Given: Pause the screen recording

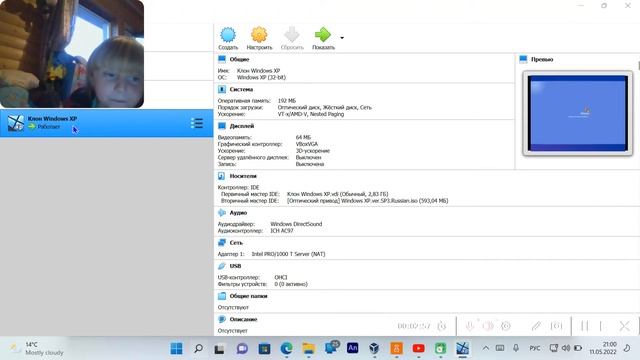Looking at the screenshot, I should [x=584, y=326].
